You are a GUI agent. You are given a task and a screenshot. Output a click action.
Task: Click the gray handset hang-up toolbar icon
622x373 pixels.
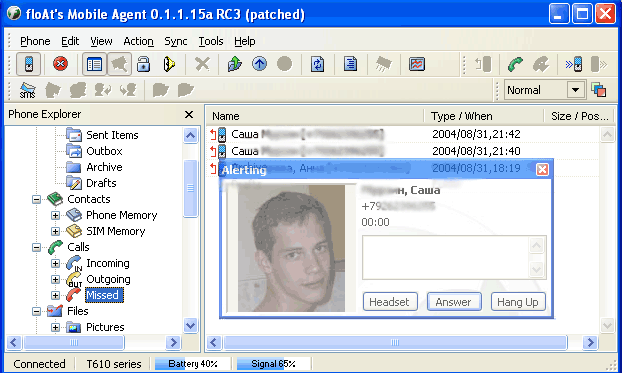point(541,64)
